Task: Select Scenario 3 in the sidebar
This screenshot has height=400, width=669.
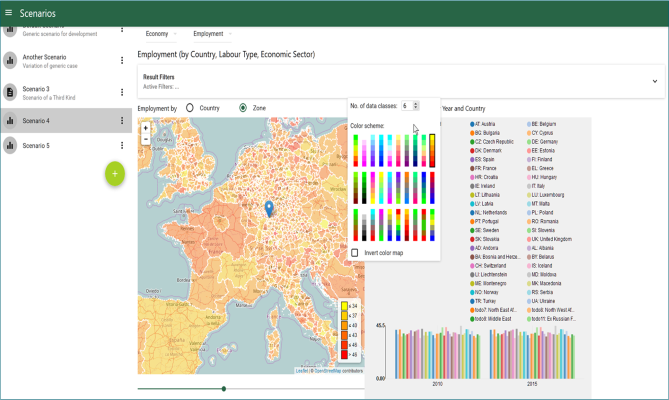Action: click(66, 92)
